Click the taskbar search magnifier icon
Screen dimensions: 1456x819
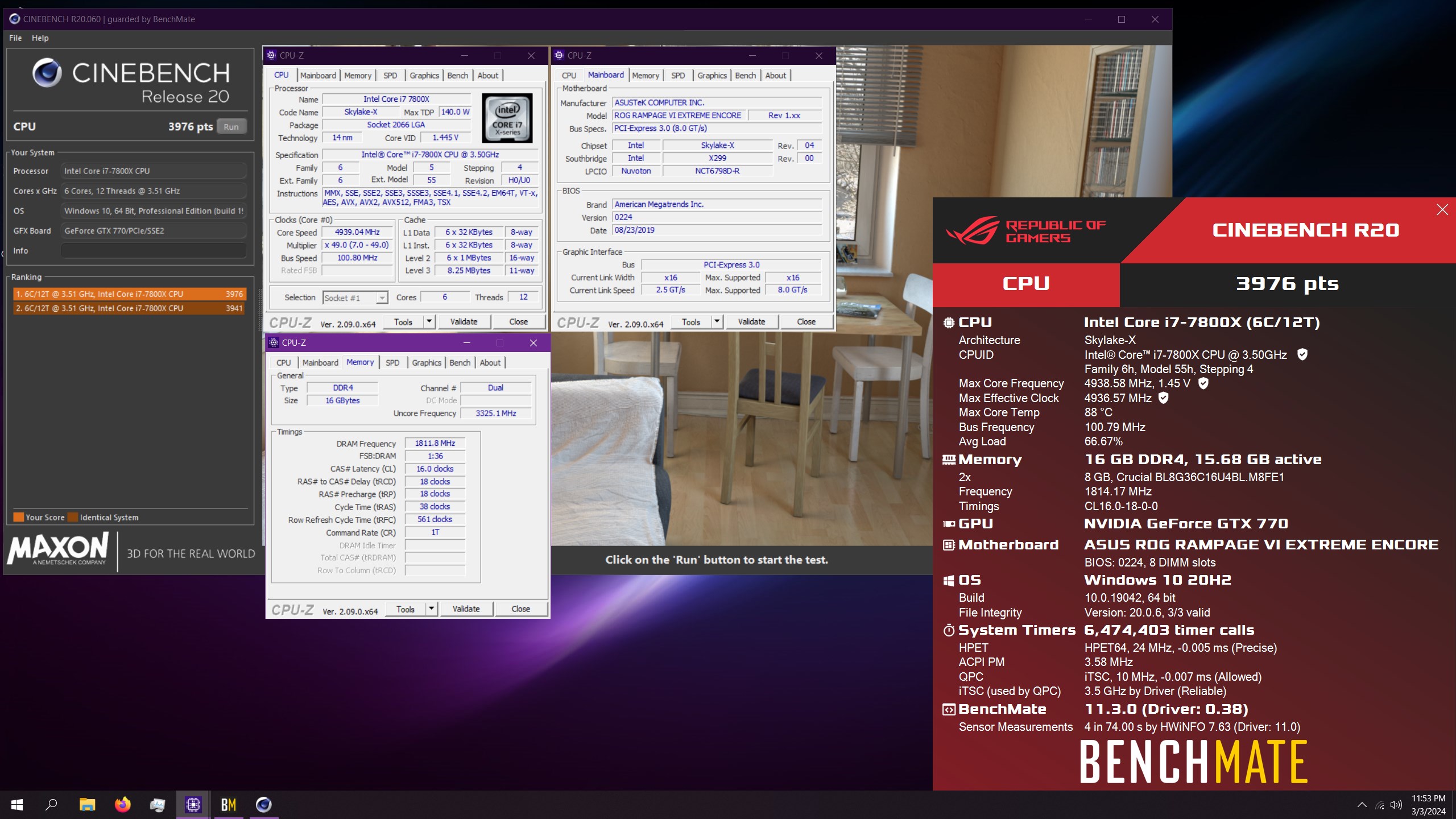coord(52,804)
